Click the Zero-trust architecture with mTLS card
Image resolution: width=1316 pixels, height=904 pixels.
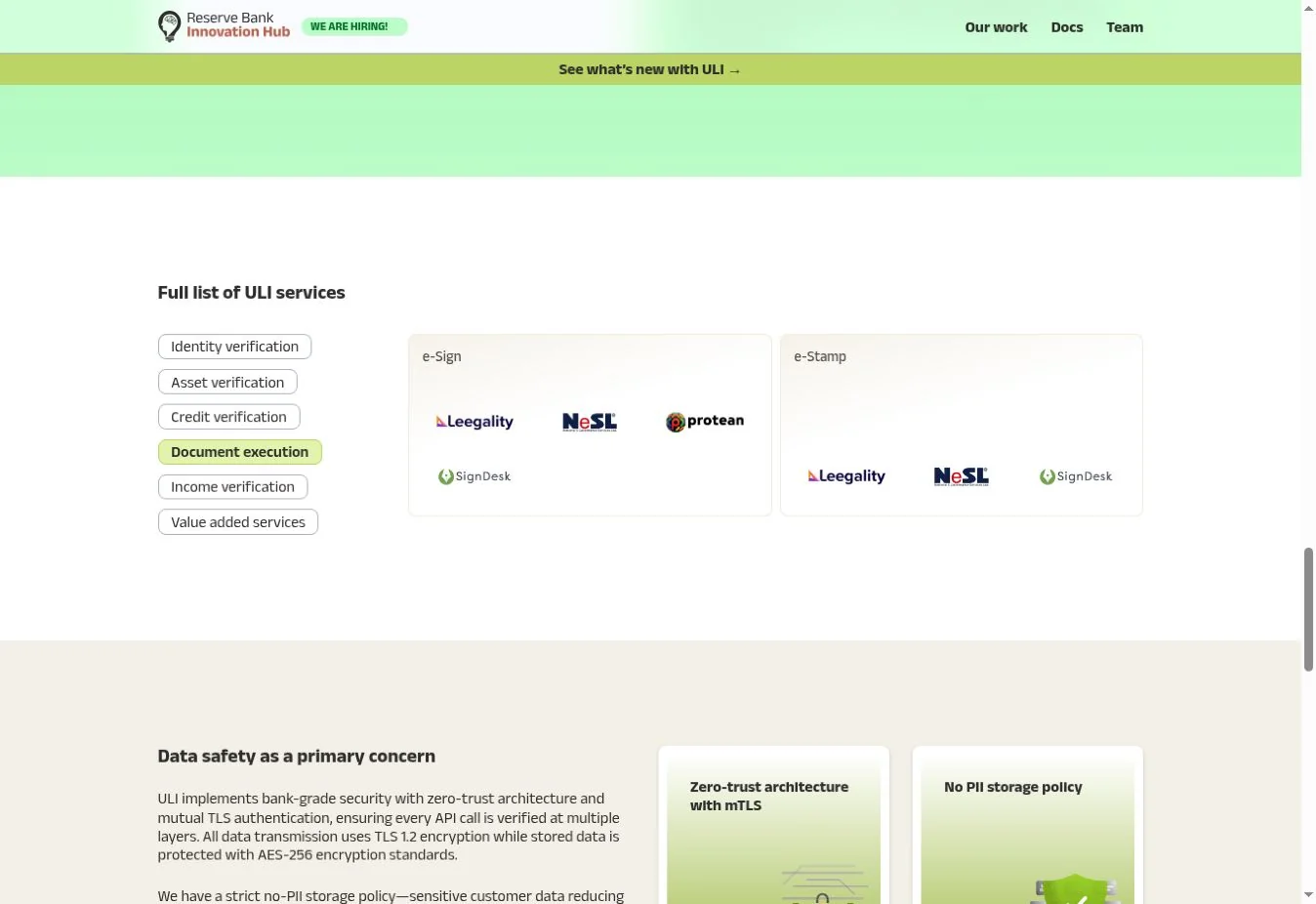click(774, 825)
